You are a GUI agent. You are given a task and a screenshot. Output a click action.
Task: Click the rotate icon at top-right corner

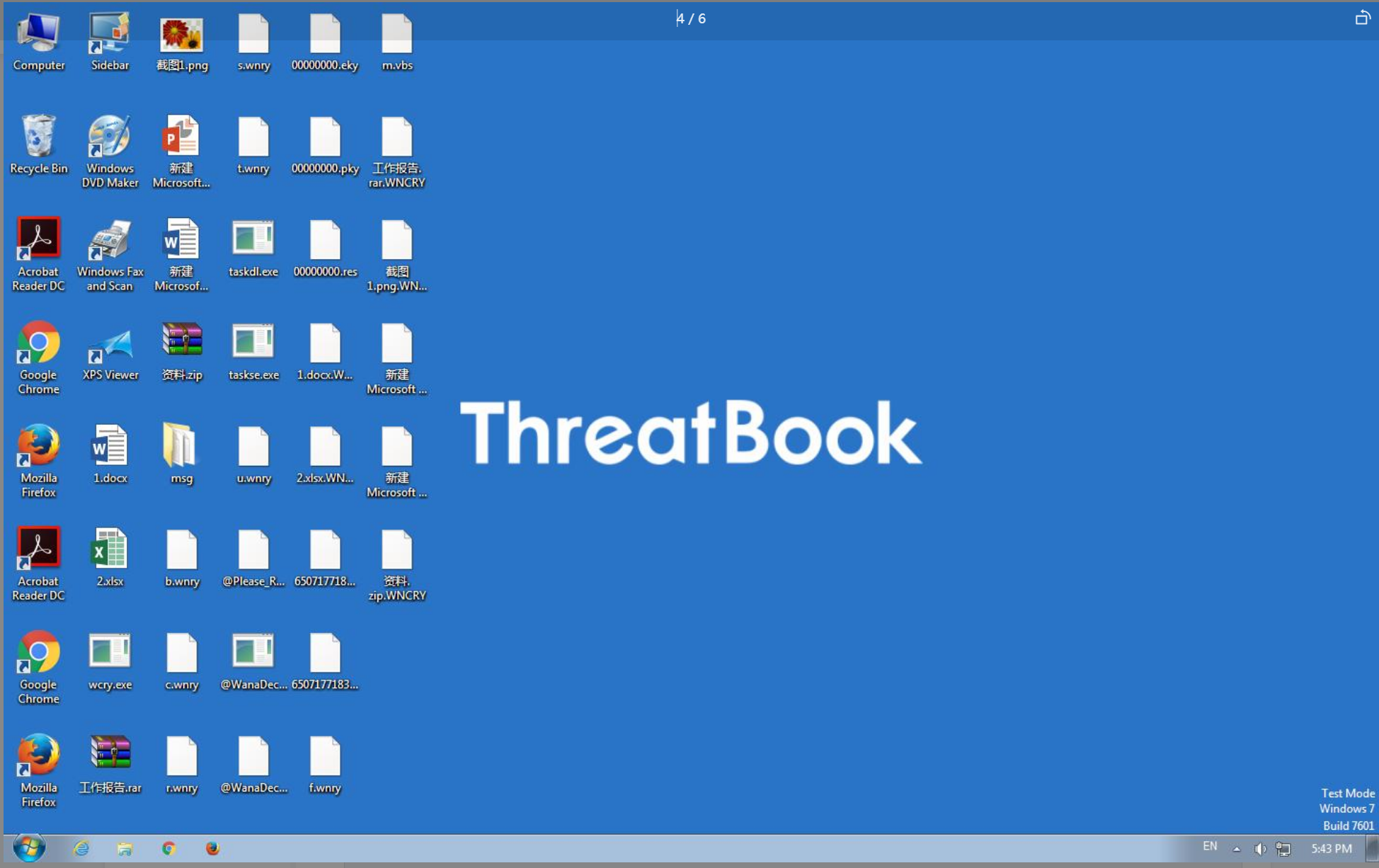point(1363,18)
